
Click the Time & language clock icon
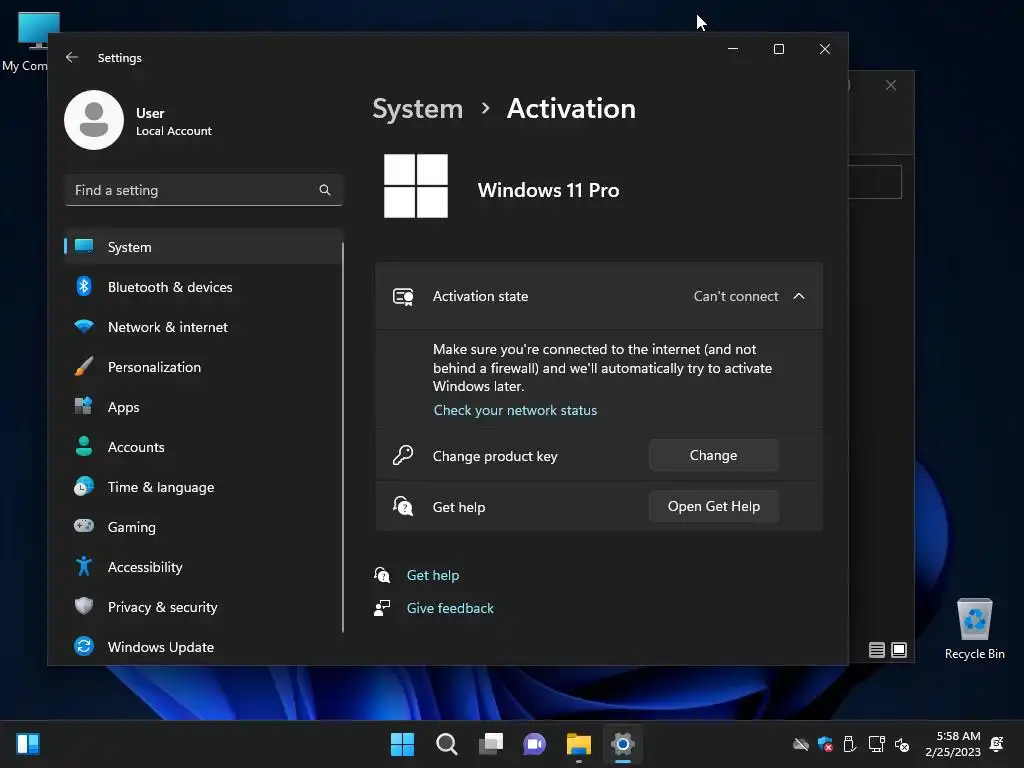click(84, 486)
